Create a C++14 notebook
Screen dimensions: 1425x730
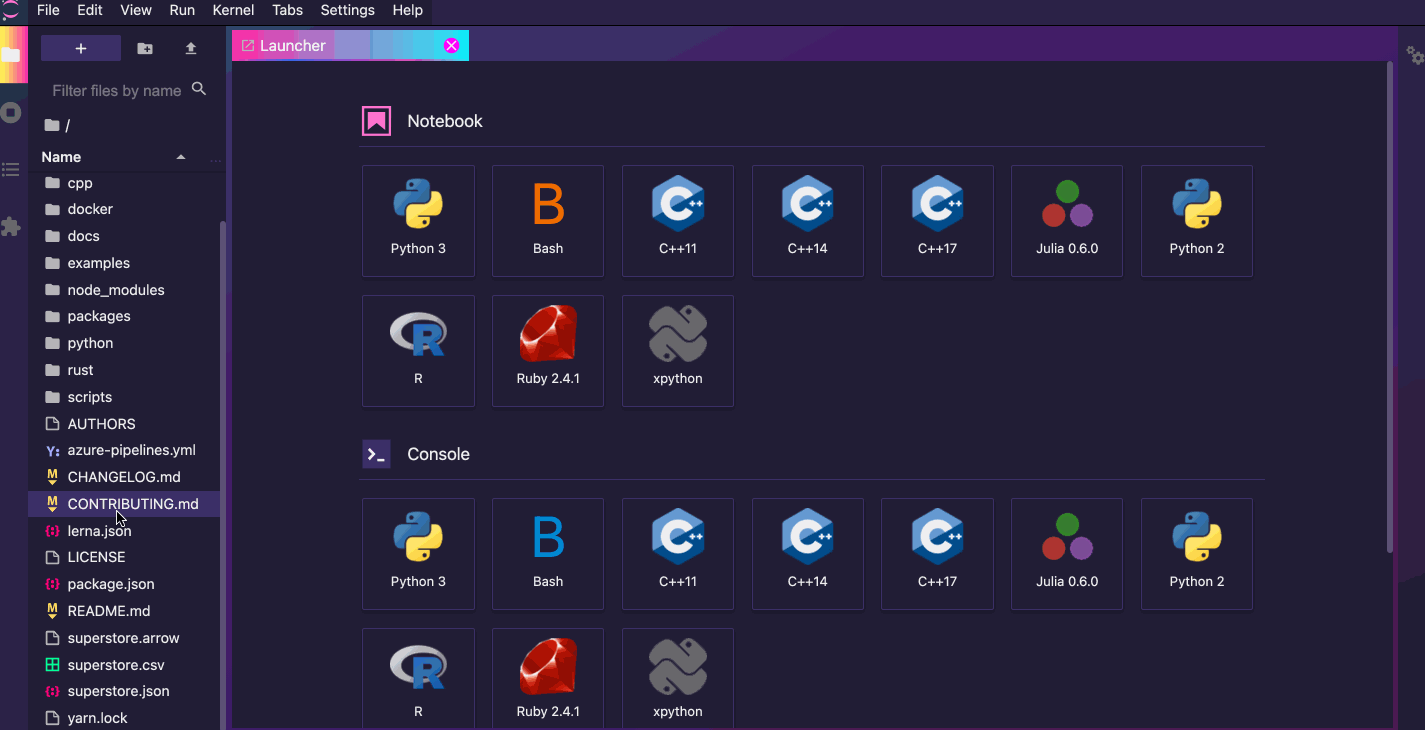[x=807, y=221]
